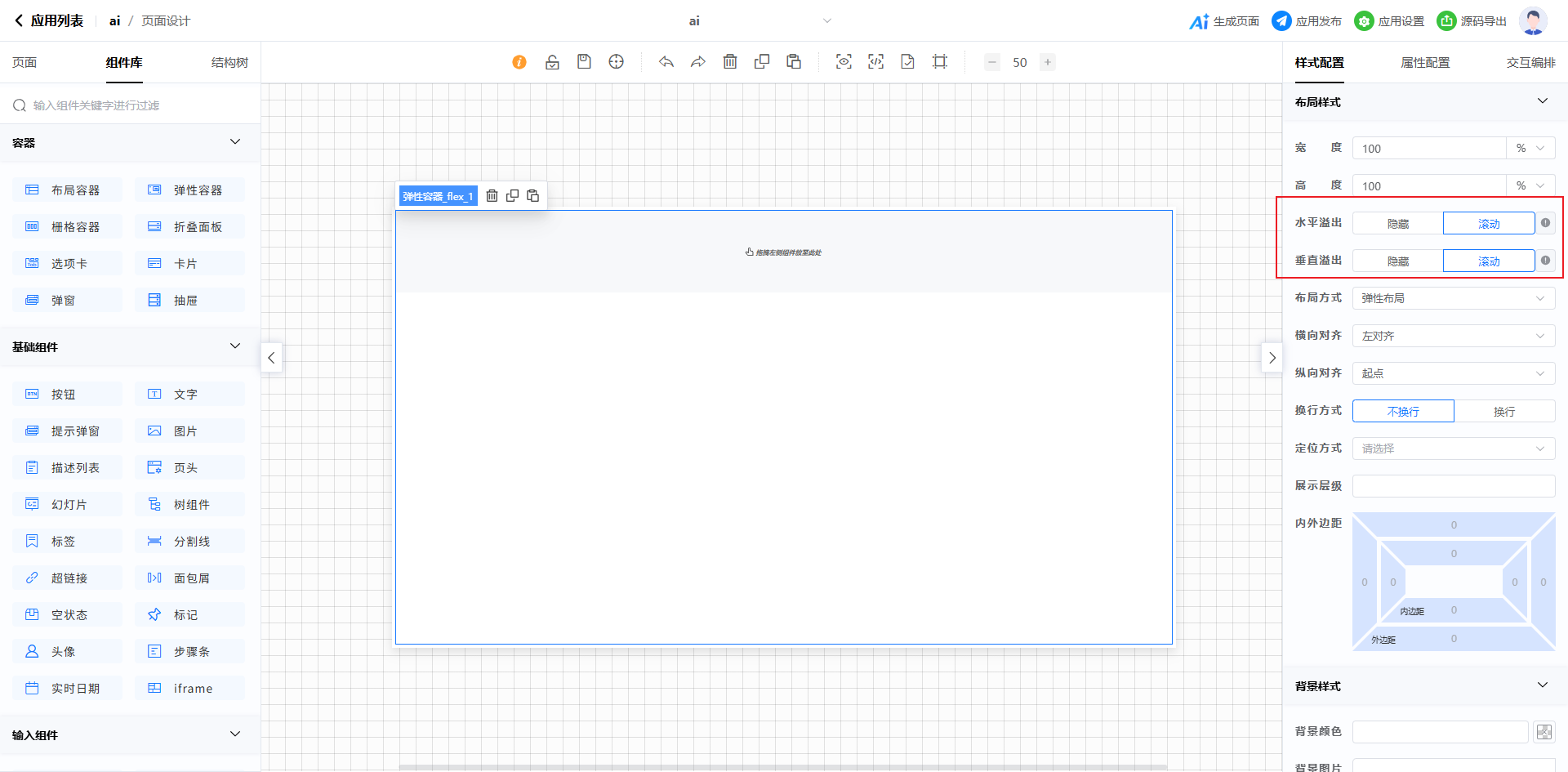
Task: Click the redo arrow in the toolbar
Action: [x=698, y=62]
